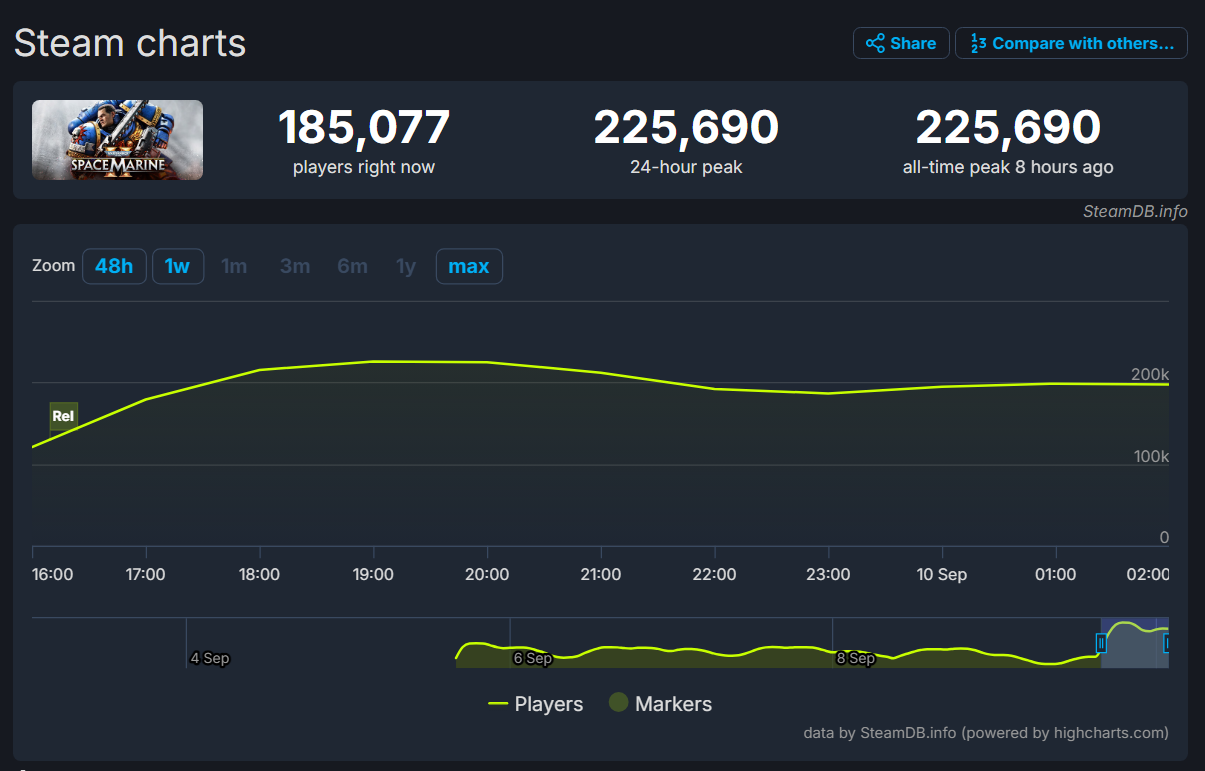Click the 19:00 x-axis label

point(373,574)
